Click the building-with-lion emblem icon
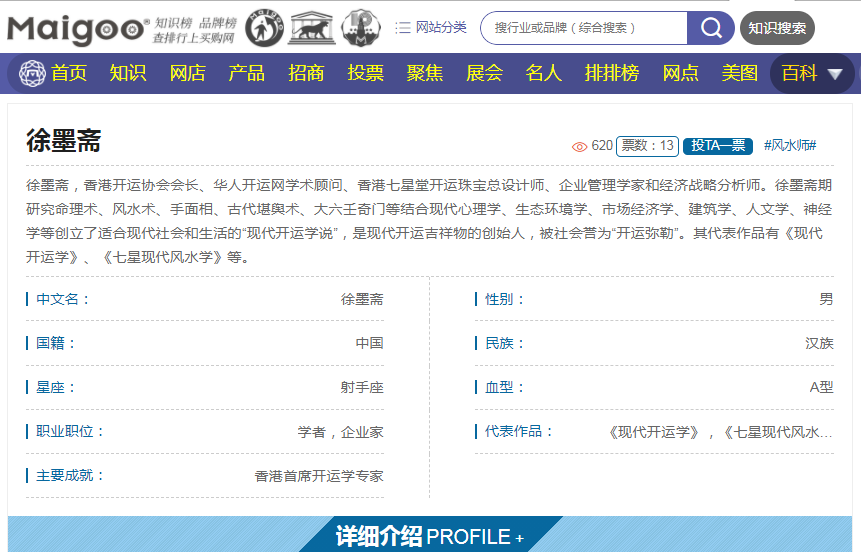This screenshot has width=861, height=552. tap(312, 28)
